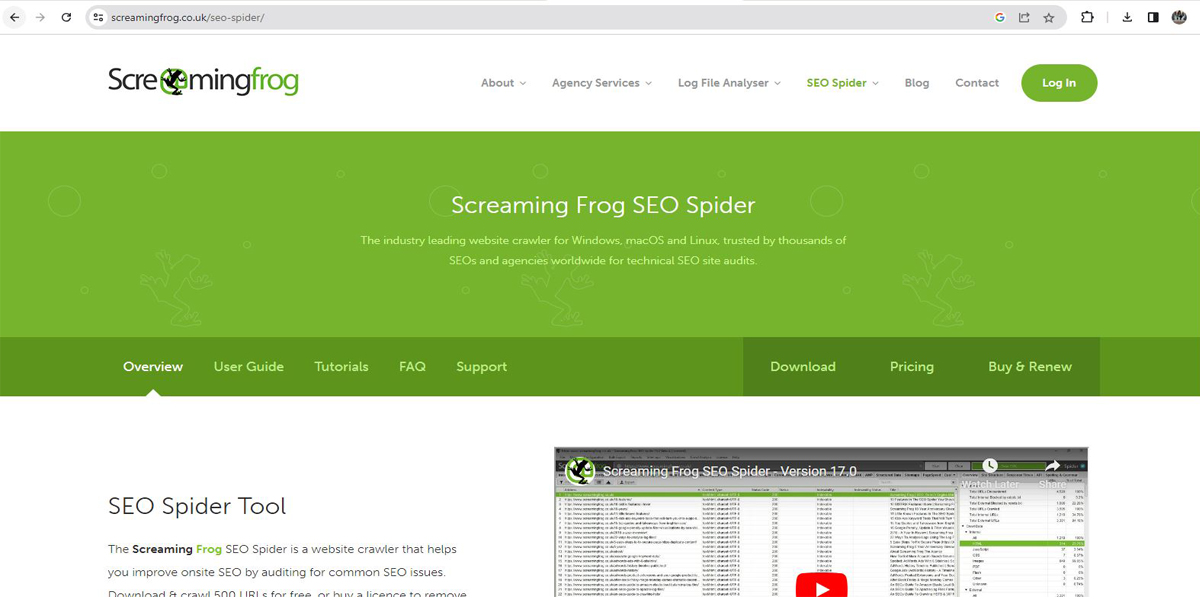Toggle the browser side panel icon

pyautogui.click(x=1153, y=17)
